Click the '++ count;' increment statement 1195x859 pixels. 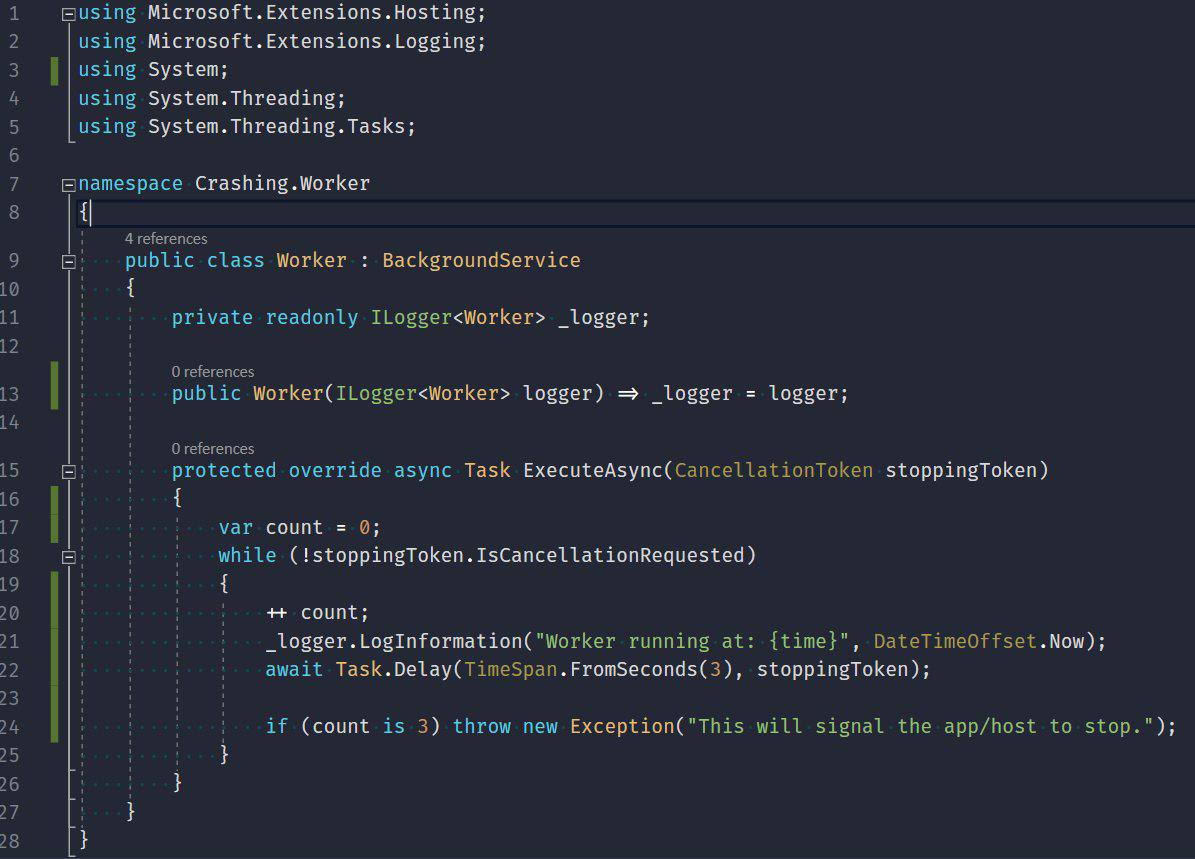pyautogui.click(x=317, y=613)
